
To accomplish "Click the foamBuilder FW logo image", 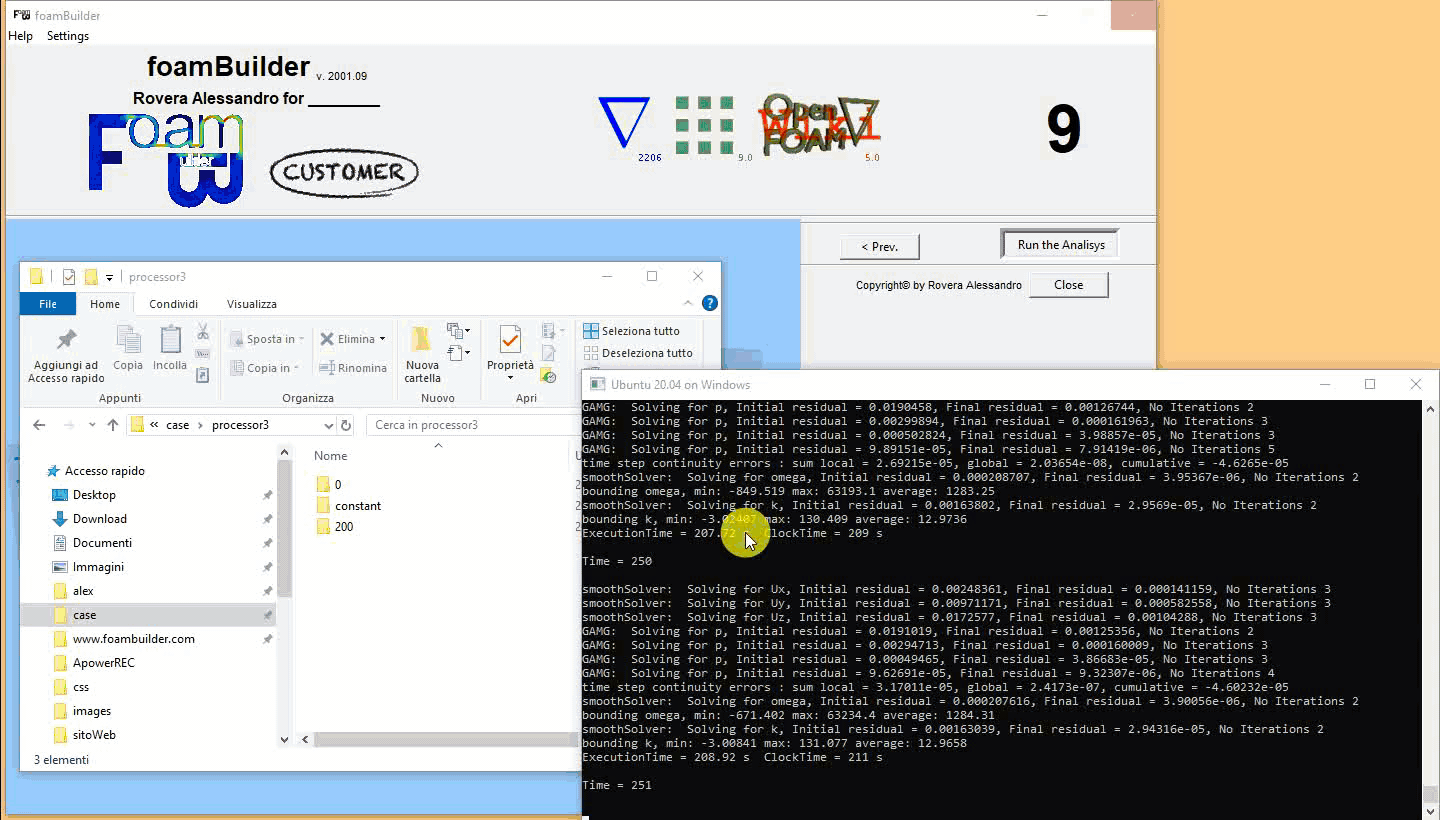I will coord(166,159).
